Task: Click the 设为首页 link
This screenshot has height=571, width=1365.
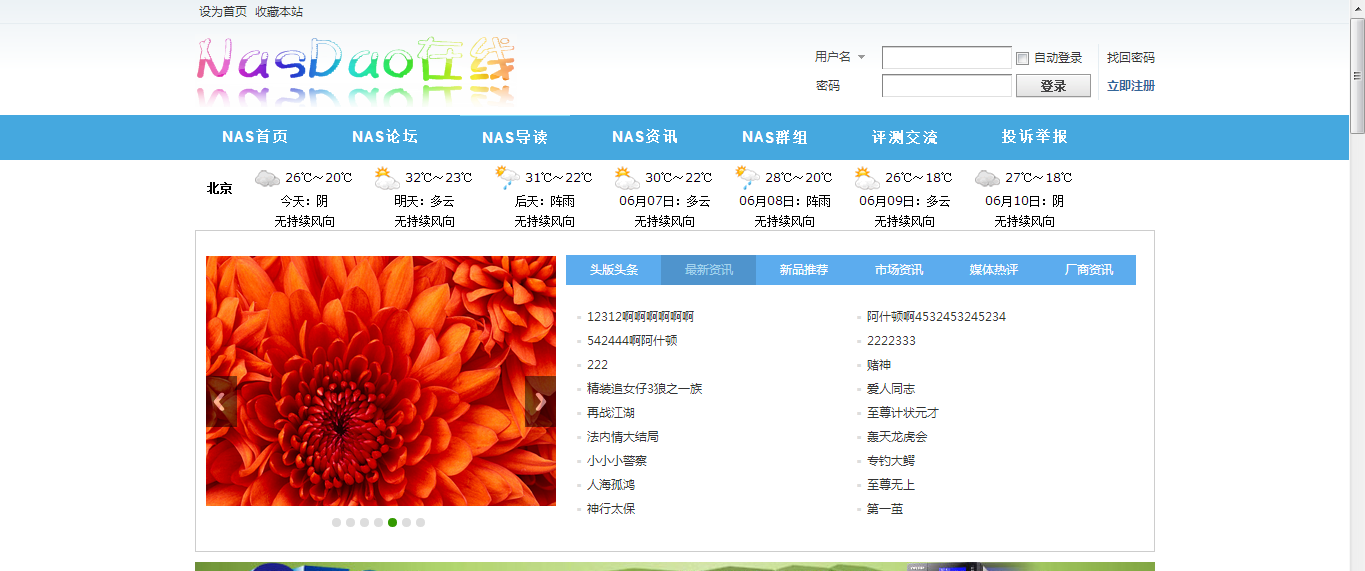Action: tap(223, 12)
